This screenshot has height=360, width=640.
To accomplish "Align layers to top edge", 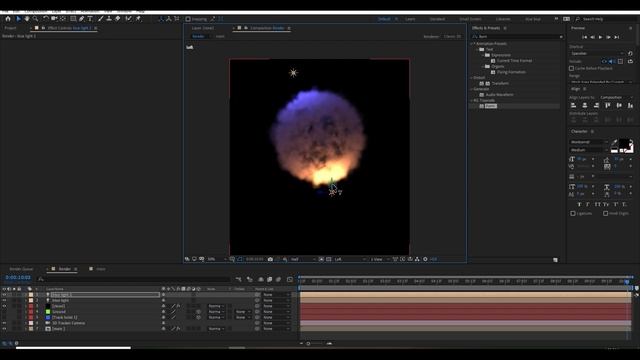I will pyautogui.click(x=608, y=105).
